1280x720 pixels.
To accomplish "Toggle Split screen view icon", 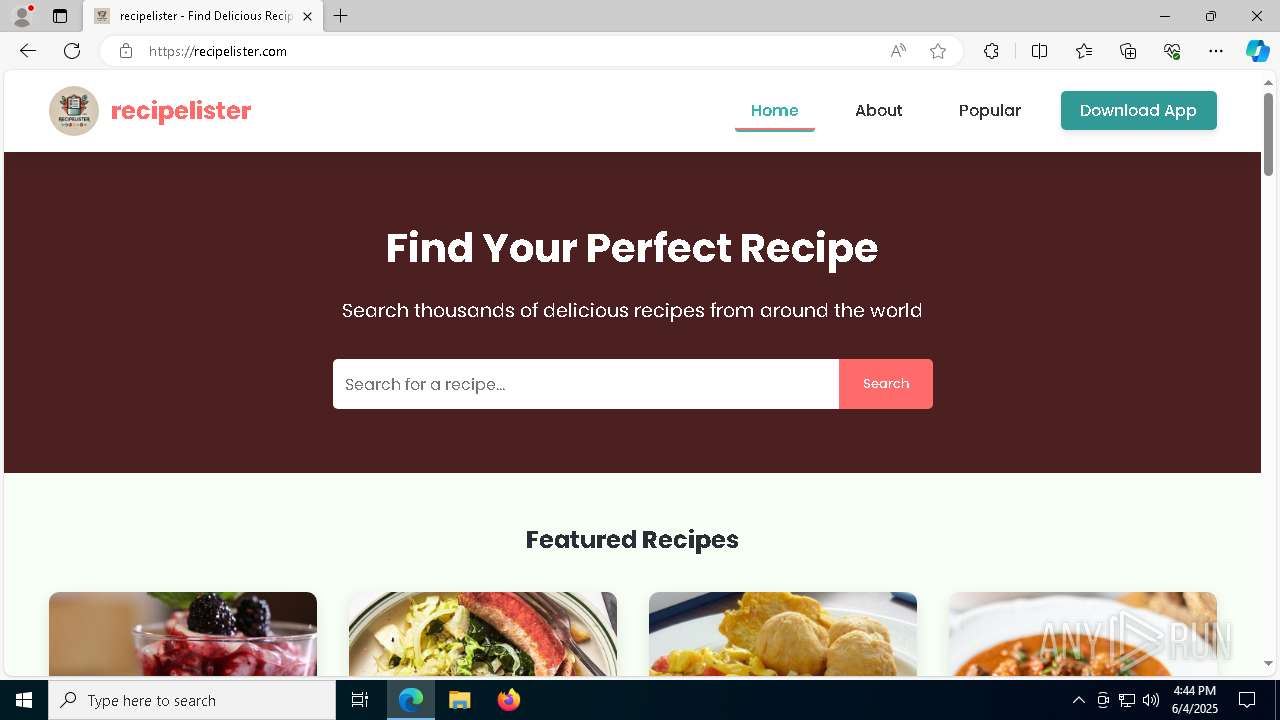I will click(1039, 51).
